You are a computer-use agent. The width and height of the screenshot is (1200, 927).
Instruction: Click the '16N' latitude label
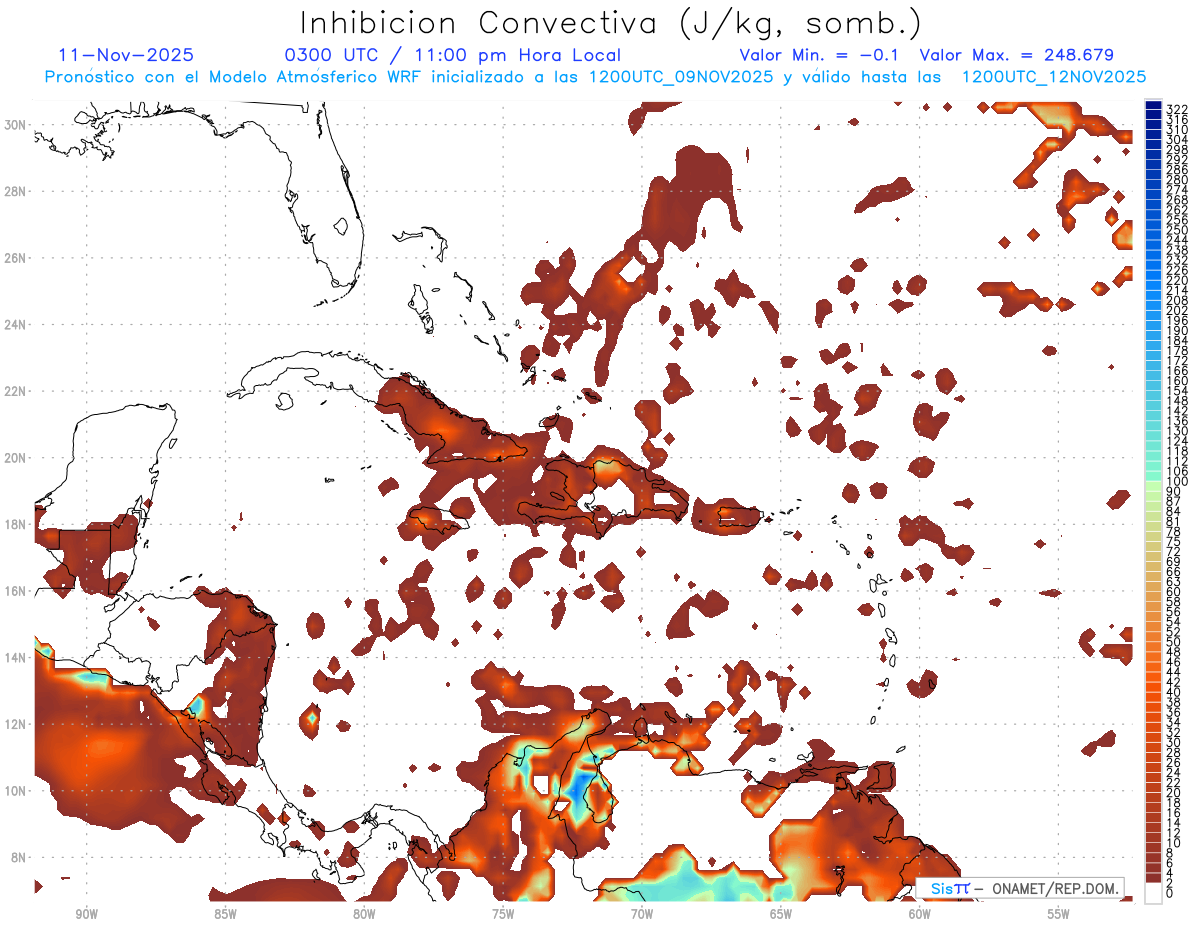(15, 591)
